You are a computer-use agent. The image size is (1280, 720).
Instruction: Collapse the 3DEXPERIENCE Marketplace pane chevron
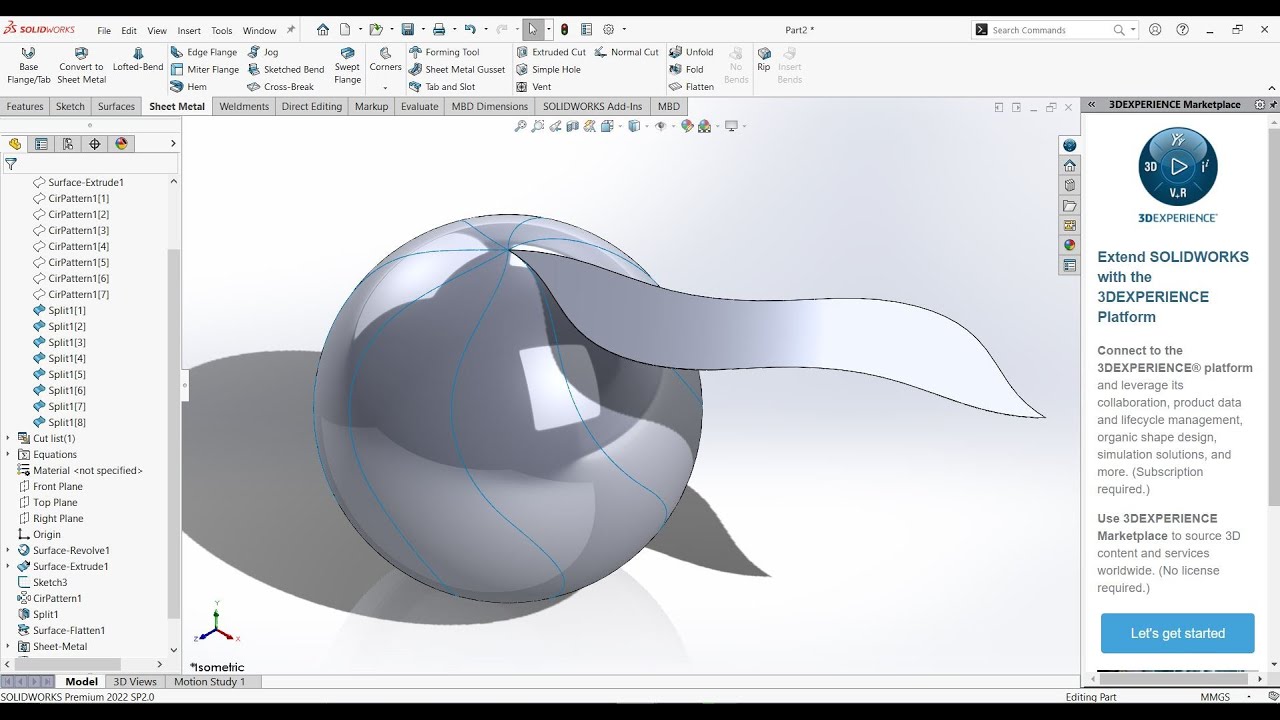tap(1092, 104)
